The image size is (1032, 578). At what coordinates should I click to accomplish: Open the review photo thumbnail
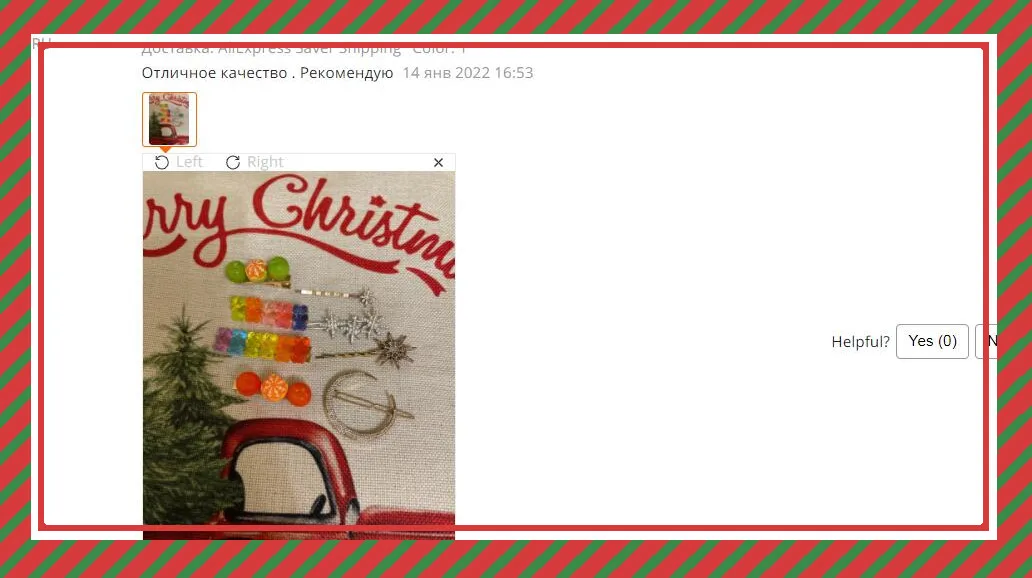(169, 119)
